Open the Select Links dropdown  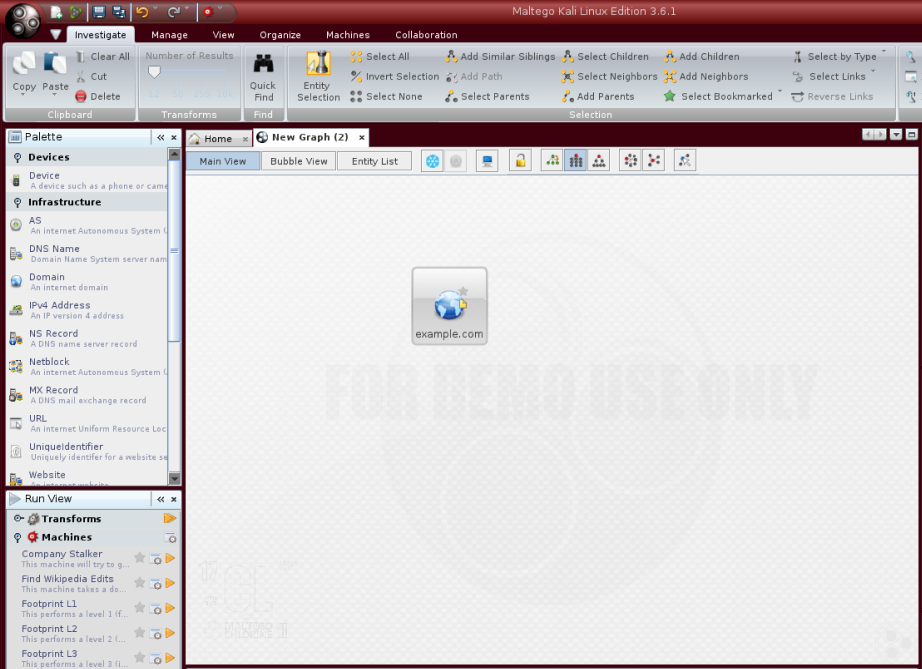[873, 72]
